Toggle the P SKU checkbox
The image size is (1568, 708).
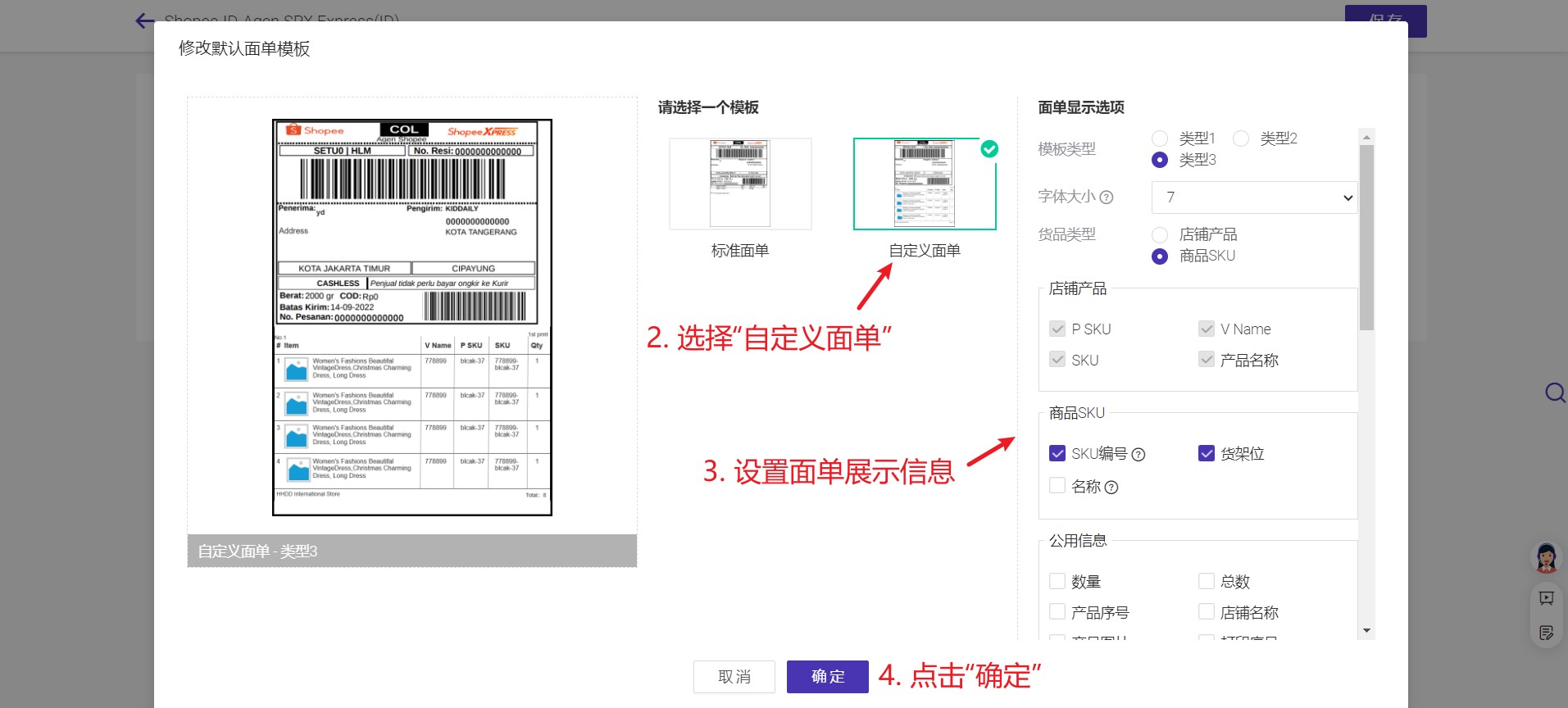(x=1057, y=329)
